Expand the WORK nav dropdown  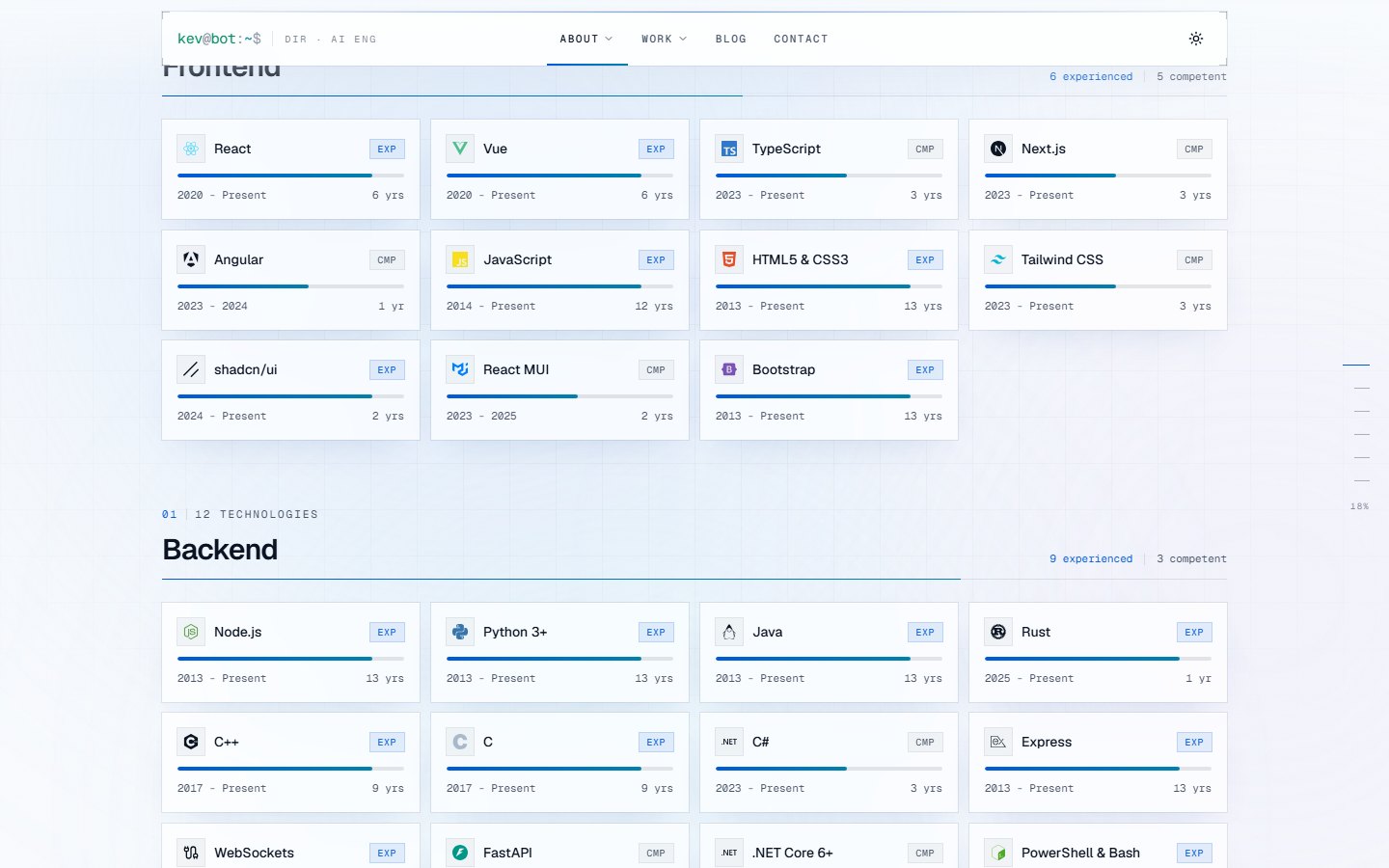coord(664,39)
